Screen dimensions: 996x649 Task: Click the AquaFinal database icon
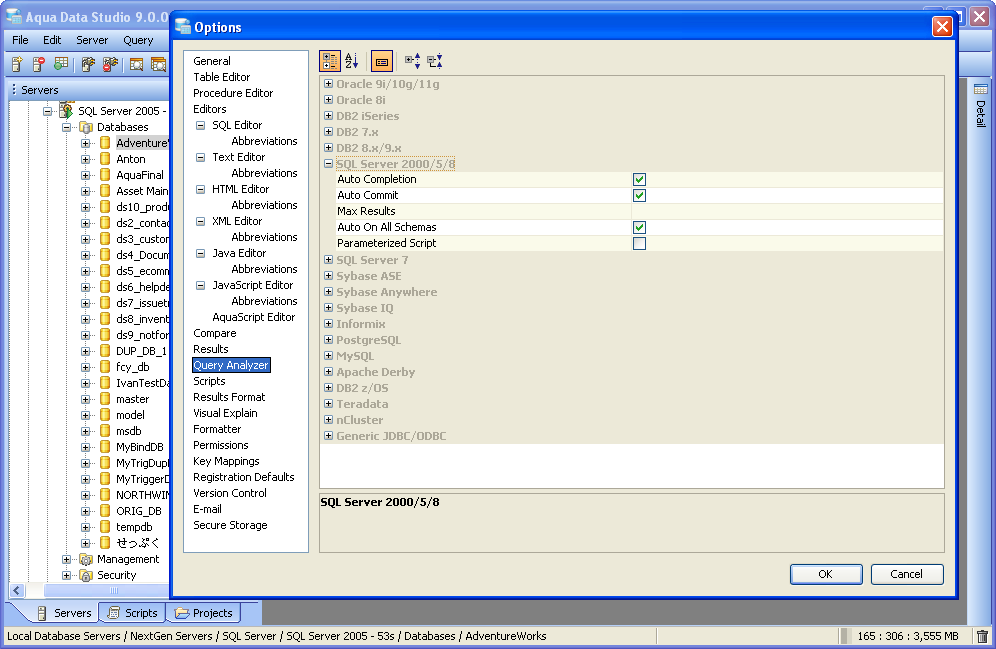click(x=105, y=175)
